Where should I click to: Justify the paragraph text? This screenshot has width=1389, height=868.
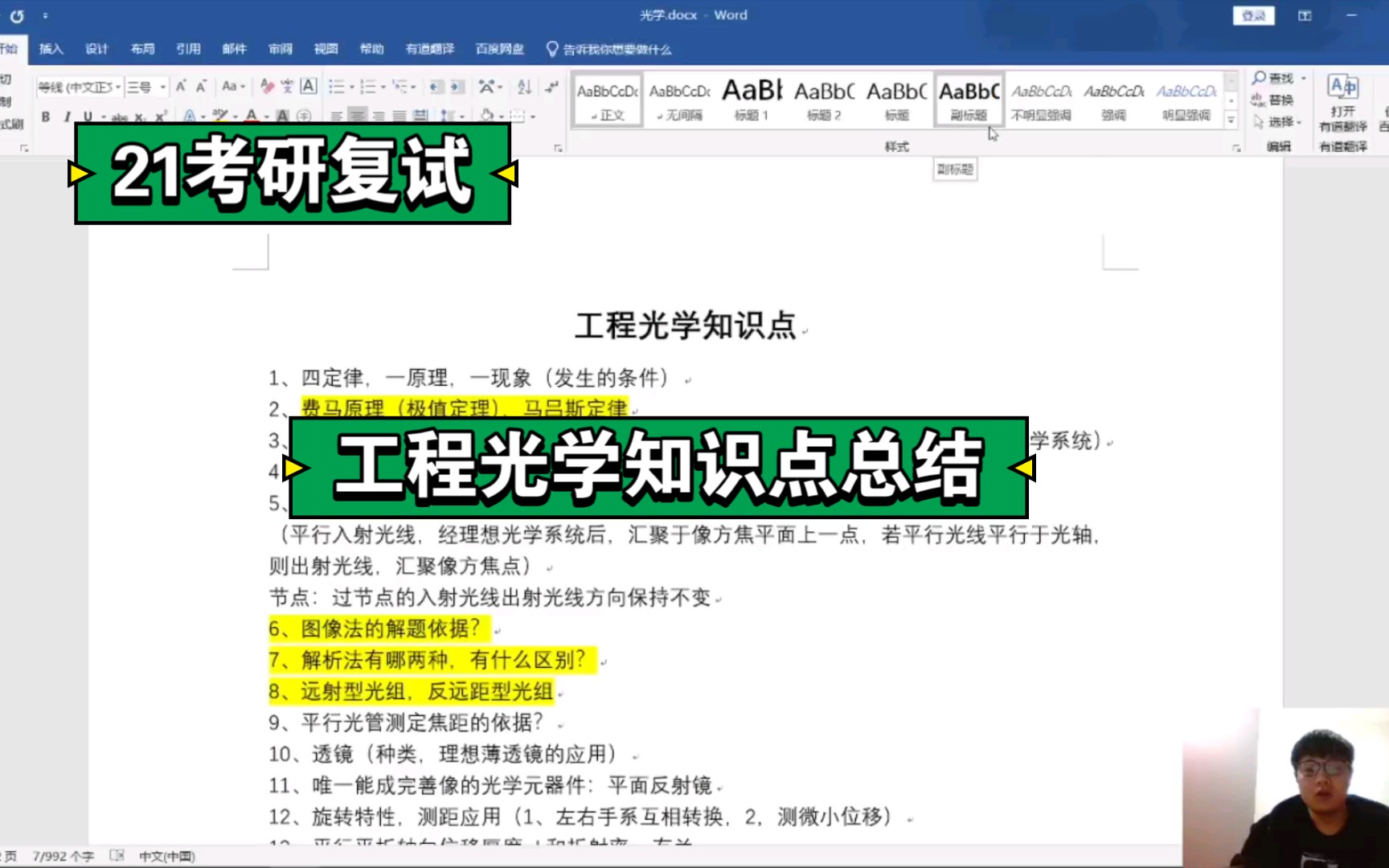pyautogui.click(x=399, y=117)
